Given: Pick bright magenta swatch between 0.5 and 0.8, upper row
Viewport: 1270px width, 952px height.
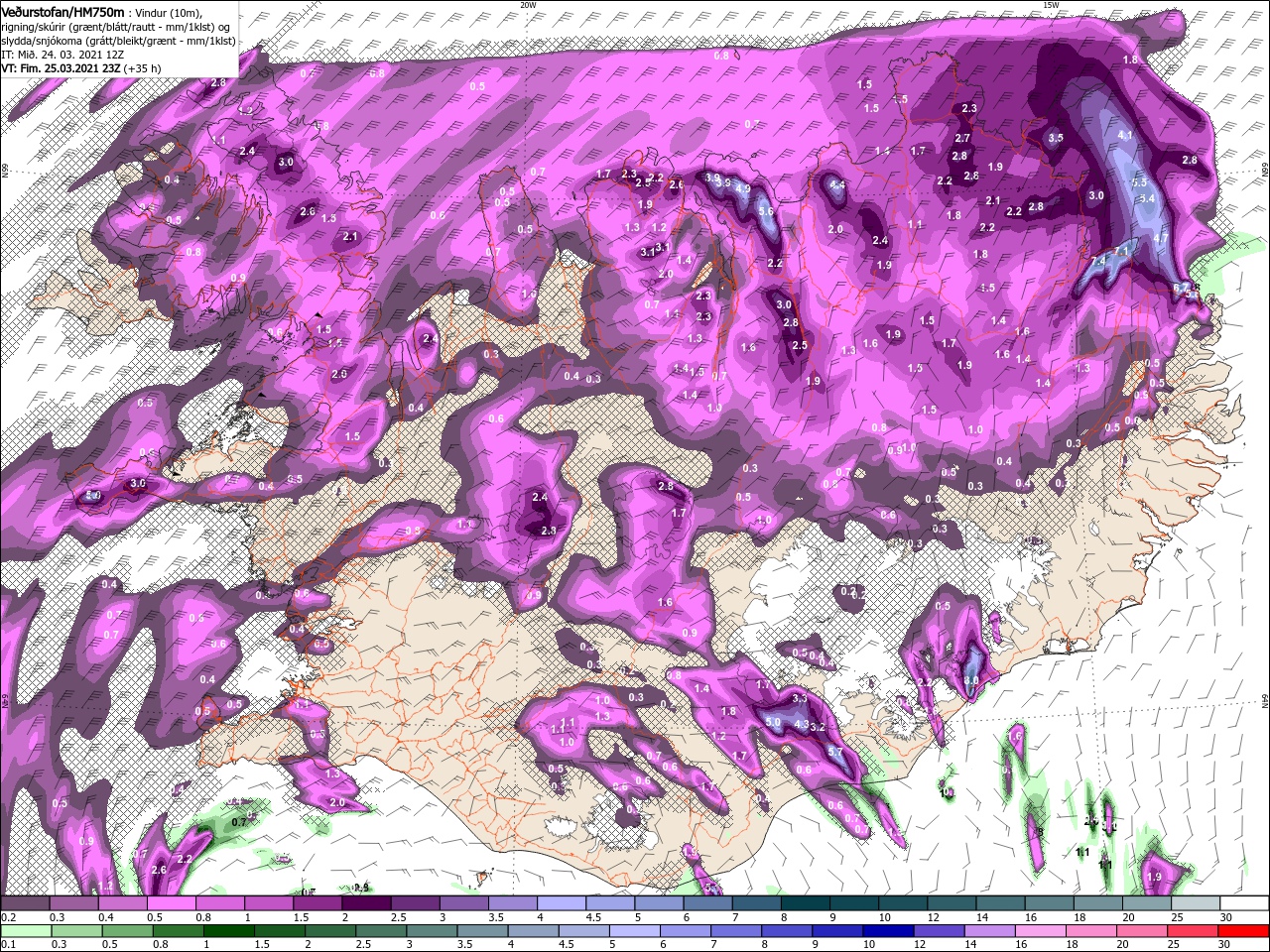Looking at the screenshot, I should (x=171, y=904).
